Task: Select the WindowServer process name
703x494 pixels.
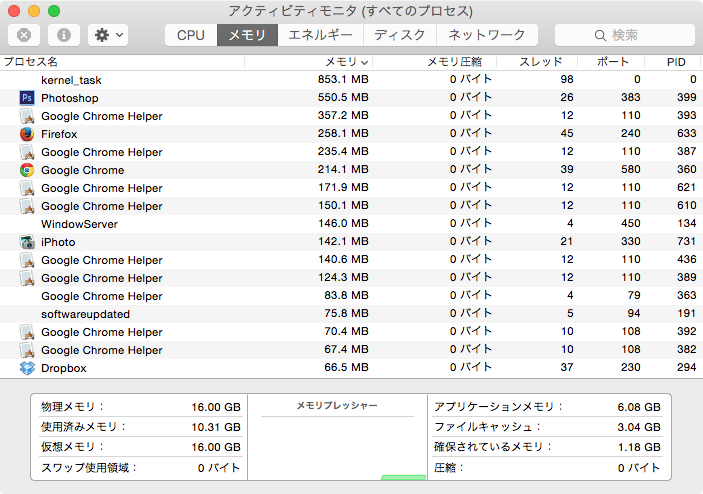Action: pos(79,224)
